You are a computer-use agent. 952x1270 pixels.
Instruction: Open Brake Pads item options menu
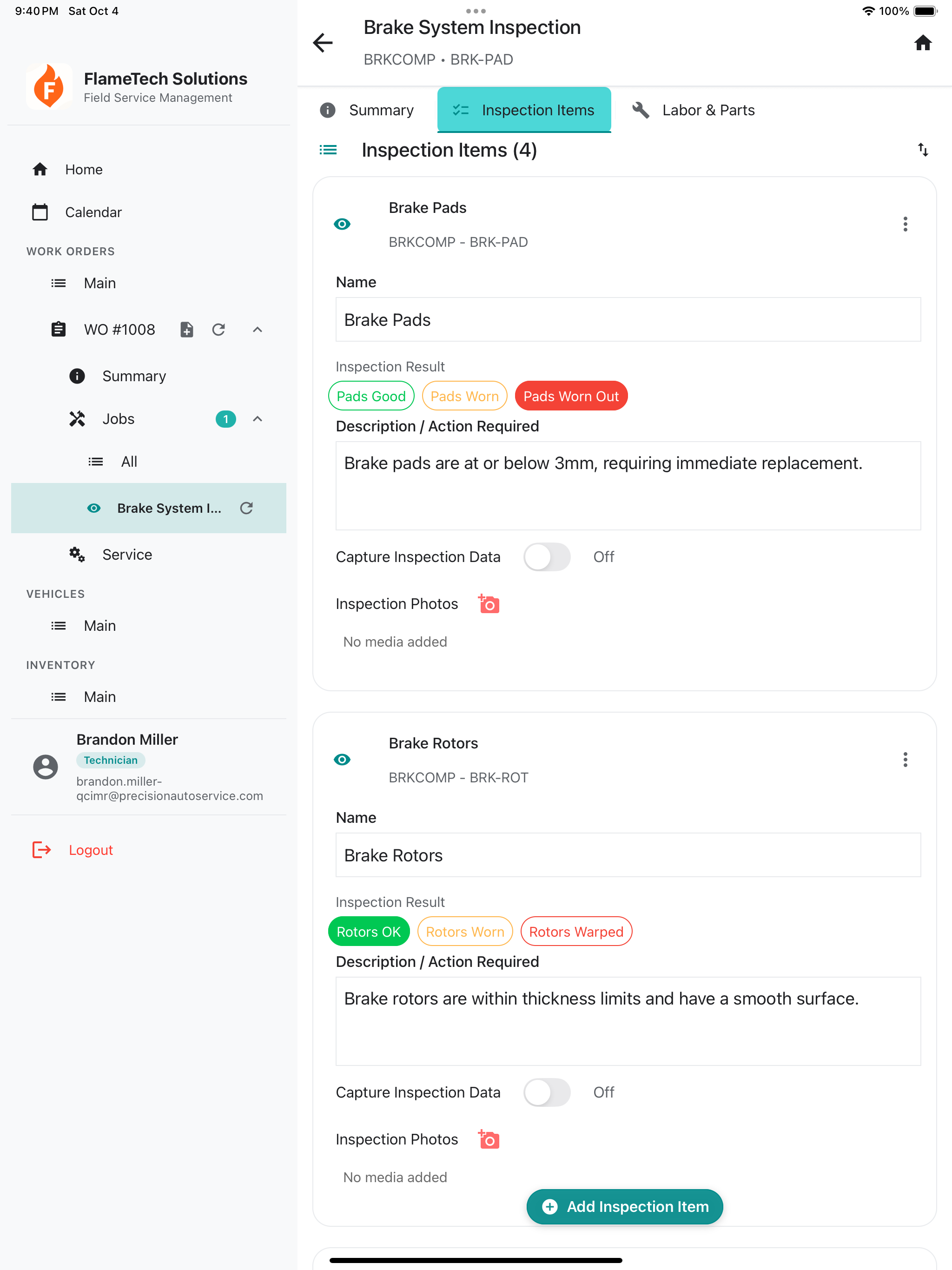(x=905, y=224)
